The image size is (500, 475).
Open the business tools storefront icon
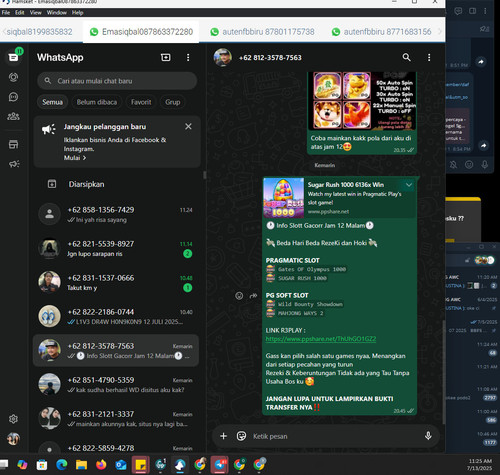click(x=13, y=145)
